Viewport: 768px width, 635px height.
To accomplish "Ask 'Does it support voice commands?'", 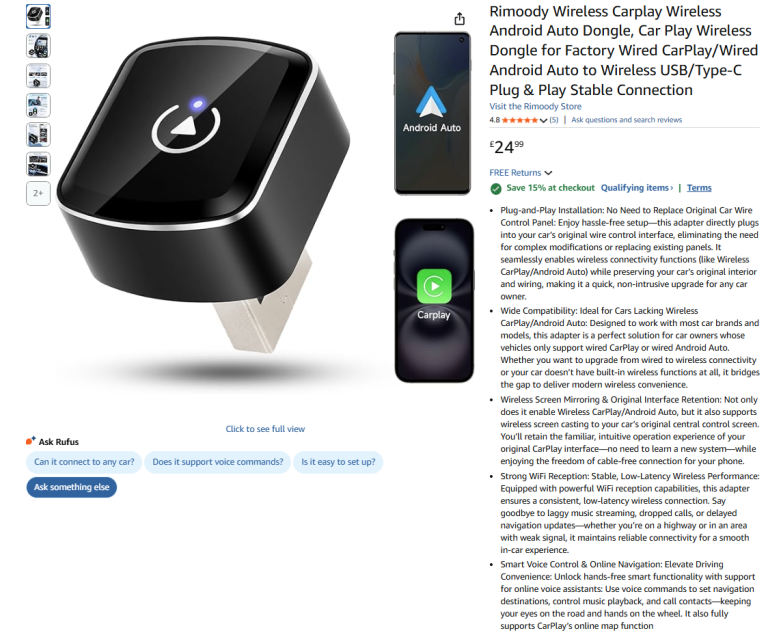I will (217, 462).
